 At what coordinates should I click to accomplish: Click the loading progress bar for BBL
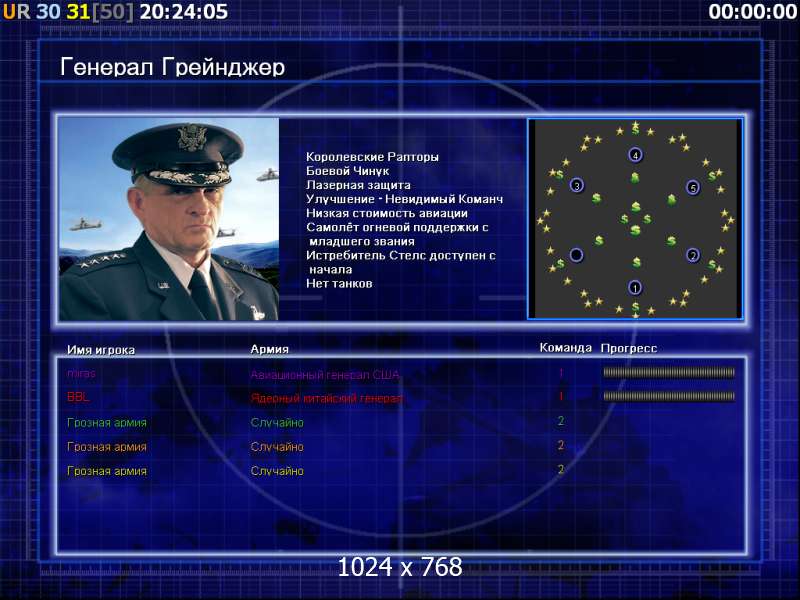point(669,396)
